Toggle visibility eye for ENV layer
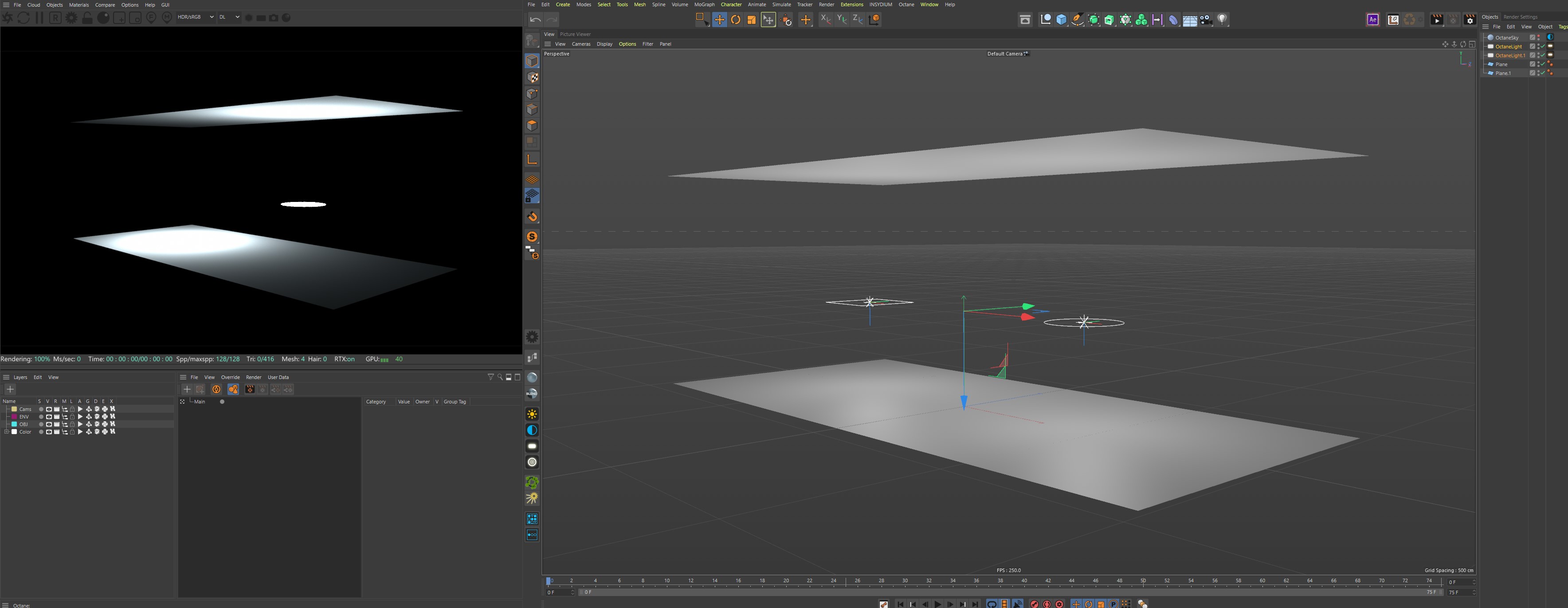Image resolution: width=1568 pixels, height=608 pixels. [x=49, y=417]
